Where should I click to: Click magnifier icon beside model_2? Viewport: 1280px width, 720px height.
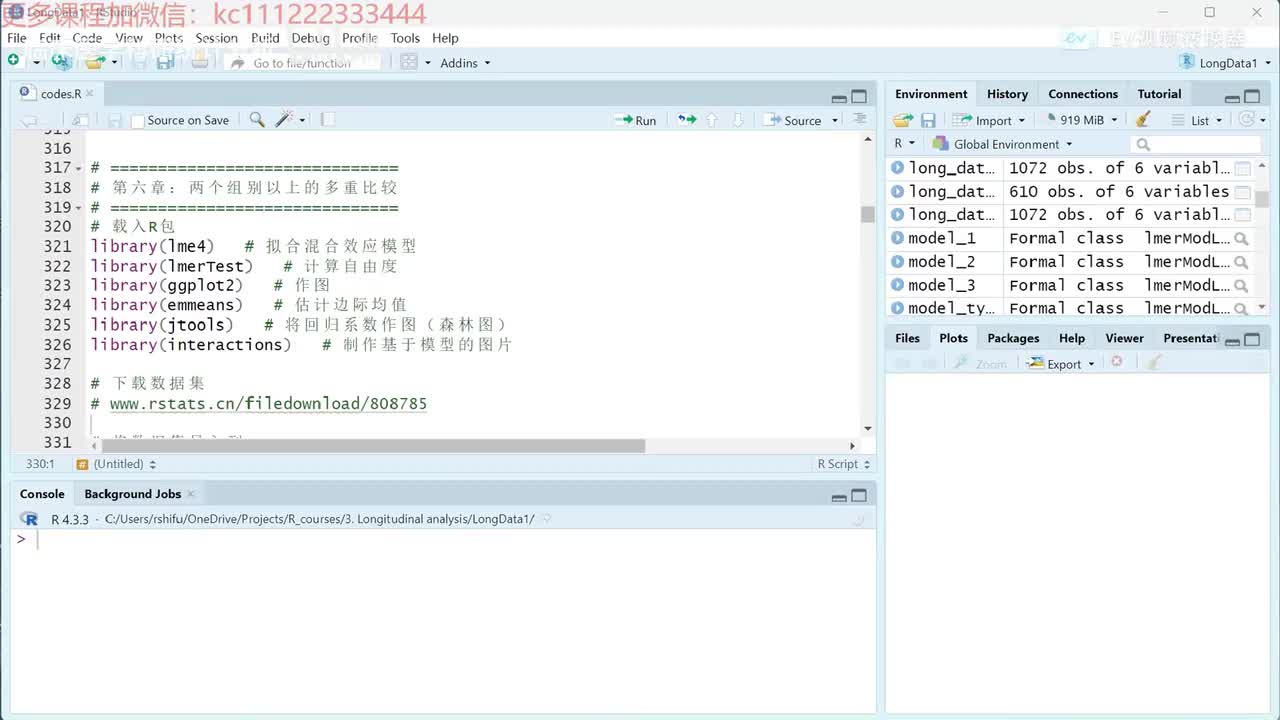click(x=1241, y=262)
